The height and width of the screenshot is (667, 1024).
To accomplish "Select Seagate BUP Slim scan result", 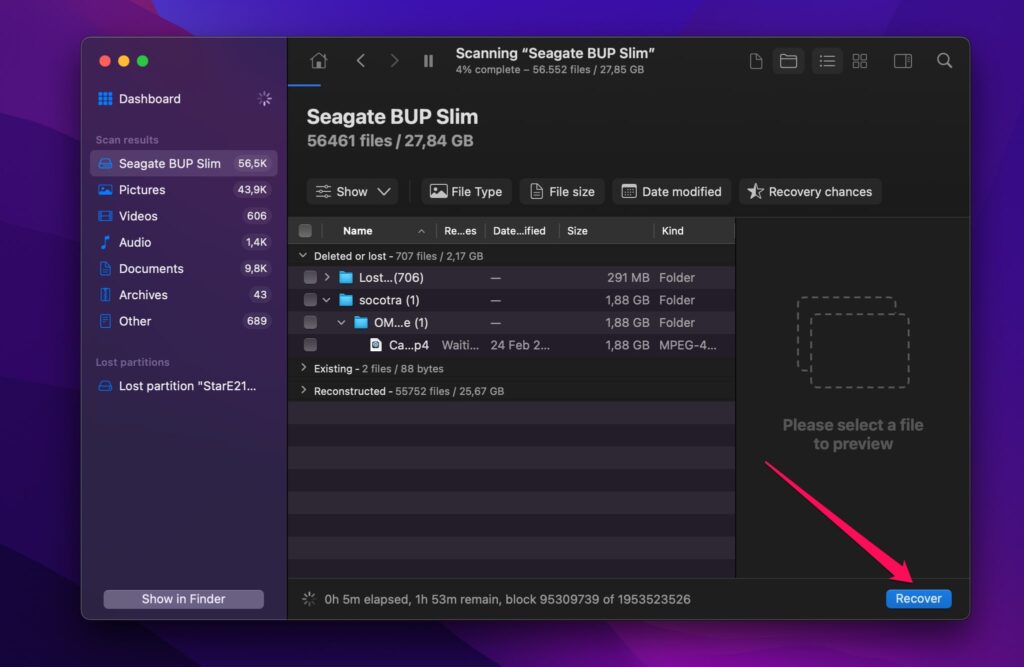I will [x=184, y=163].
